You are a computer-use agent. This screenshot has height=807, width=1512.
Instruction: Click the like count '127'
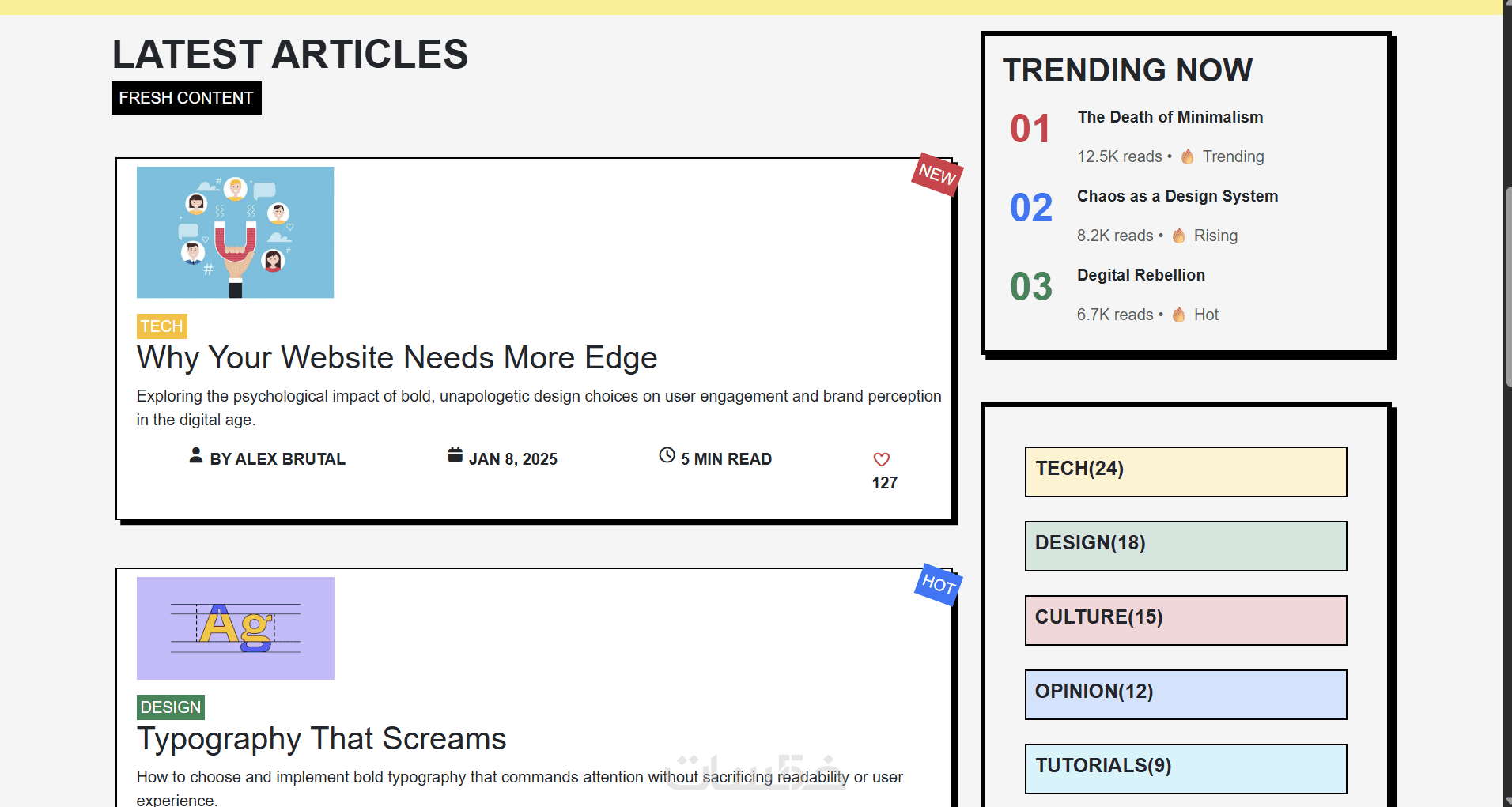[884, 483]
